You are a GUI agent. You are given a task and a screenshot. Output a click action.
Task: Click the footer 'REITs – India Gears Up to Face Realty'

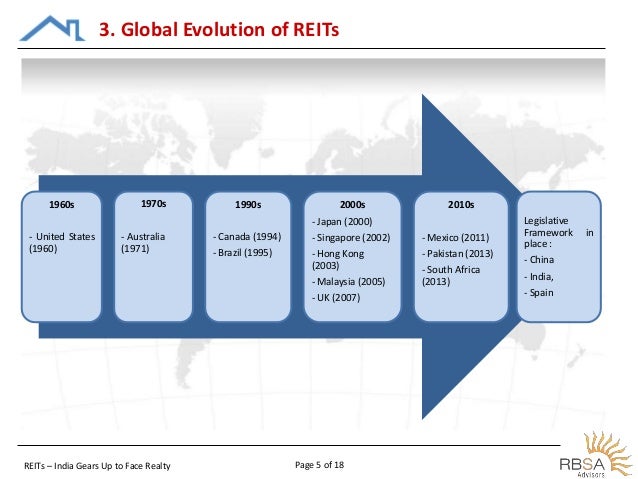[97, 466]
